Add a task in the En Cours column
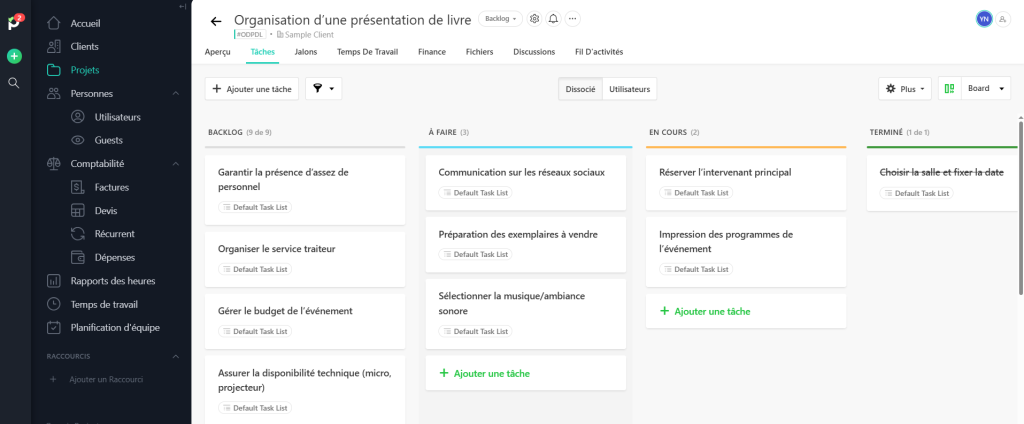Screen dimensions: 1024x424 pyautogui.click(x=746, y=312)
